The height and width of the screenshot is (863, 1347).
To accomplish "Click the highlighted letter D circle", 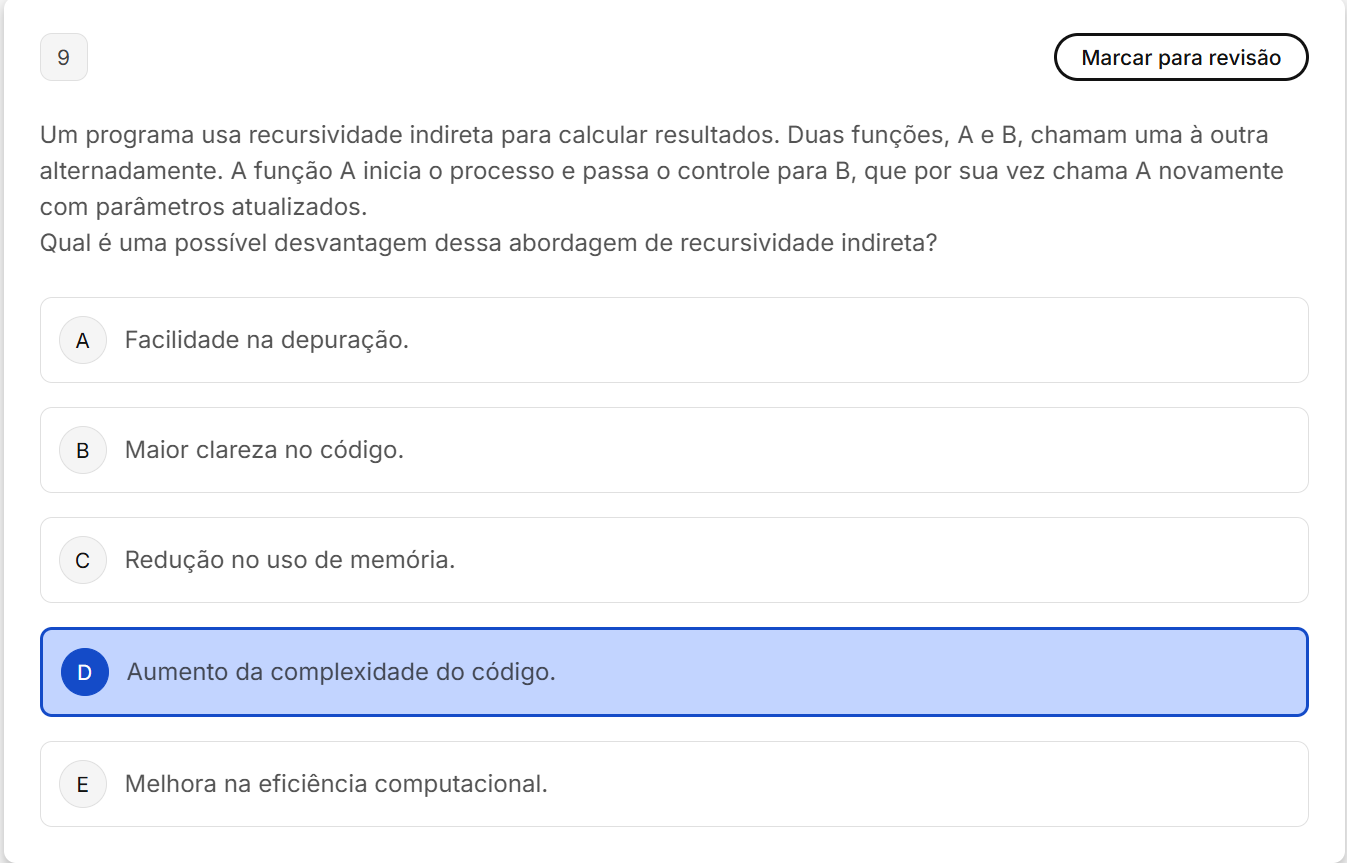I will tap(85, 672).
